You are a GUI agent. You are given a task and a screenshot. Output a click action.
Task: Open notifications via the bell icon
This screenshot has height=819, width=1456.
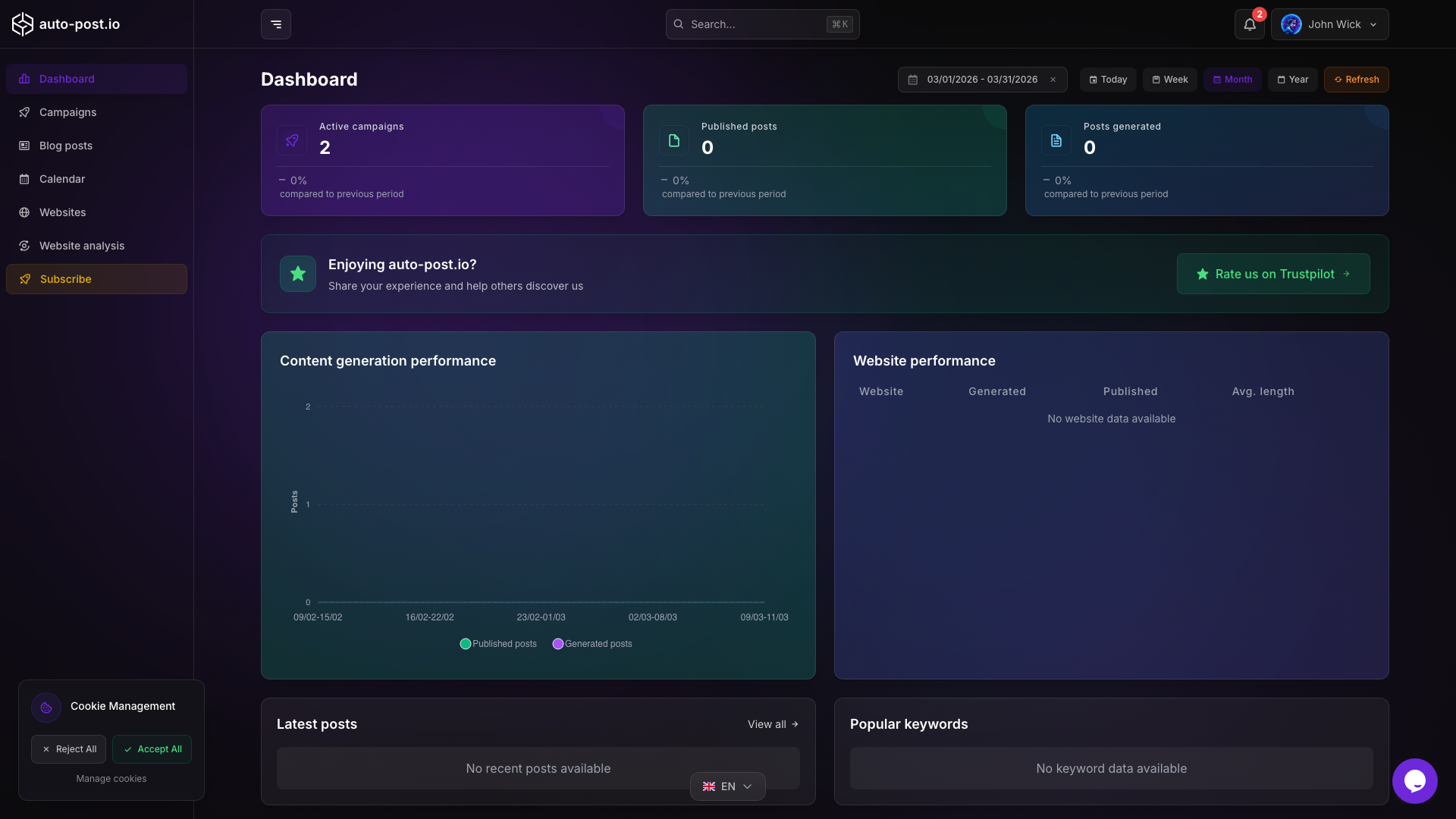coord(1248,24)
